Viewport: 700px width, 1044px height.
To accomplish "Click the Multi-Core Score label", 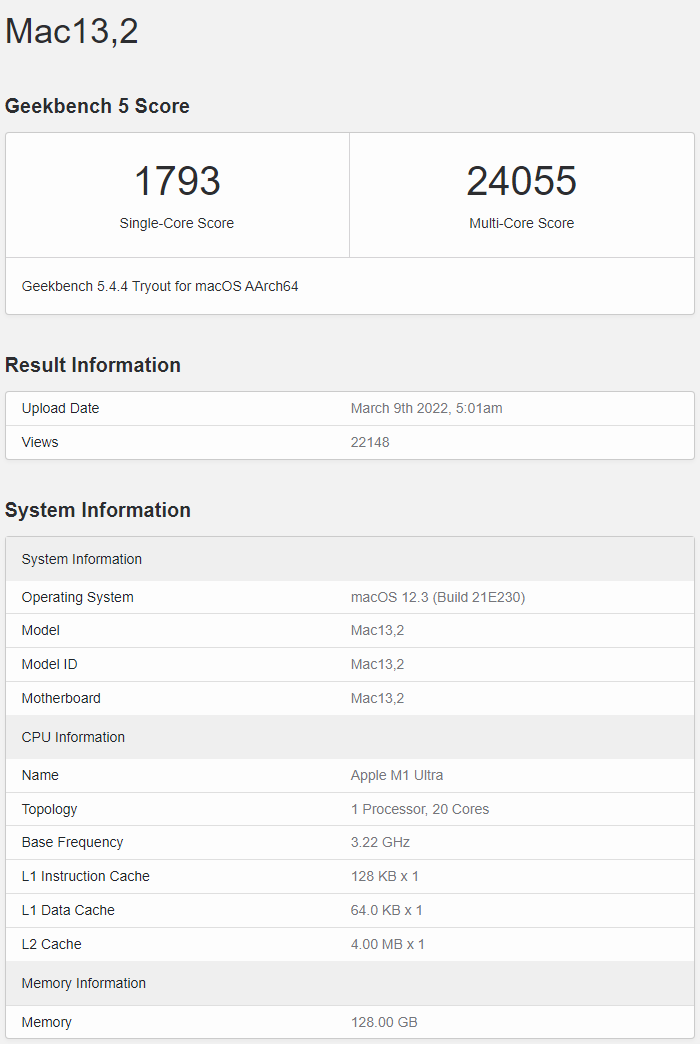I will [x=521, y=223].
